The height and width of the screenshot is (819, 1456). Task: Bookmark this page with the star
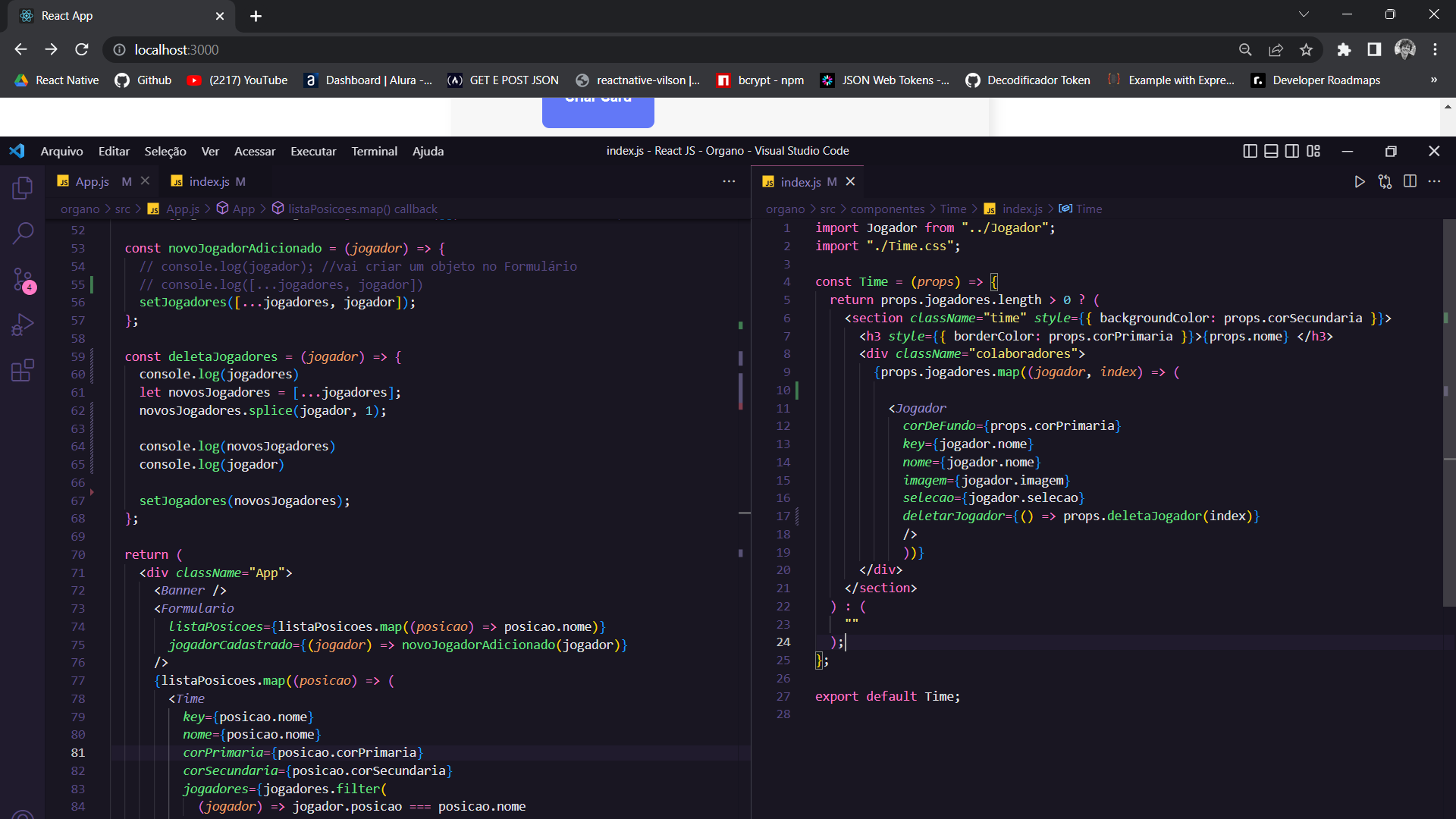[x=1306, y=49]
